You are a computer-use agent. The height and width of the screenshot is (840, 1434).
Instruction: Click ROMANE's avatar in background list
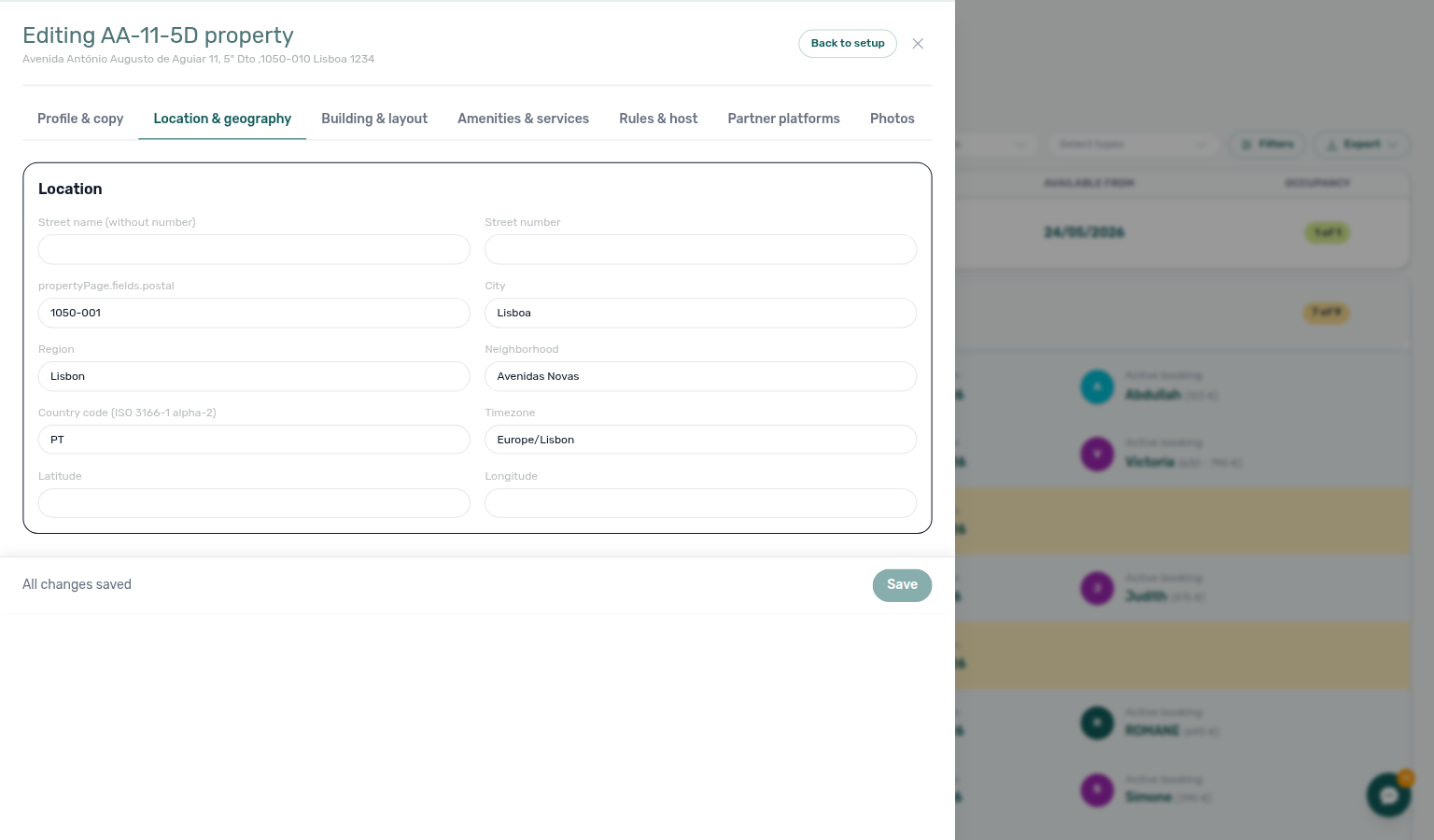point(1097,722)
